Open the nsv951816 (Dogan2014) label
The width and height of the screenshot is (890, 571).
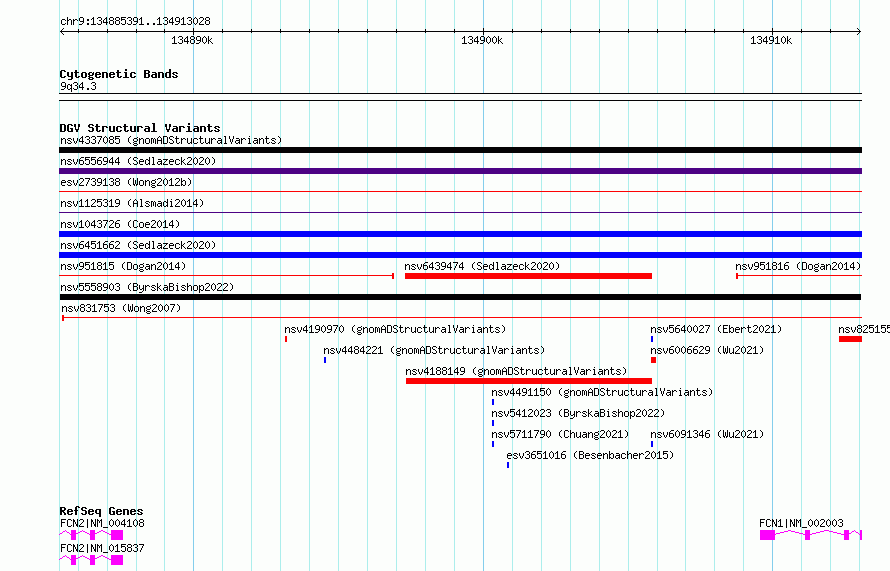(798, 266)
